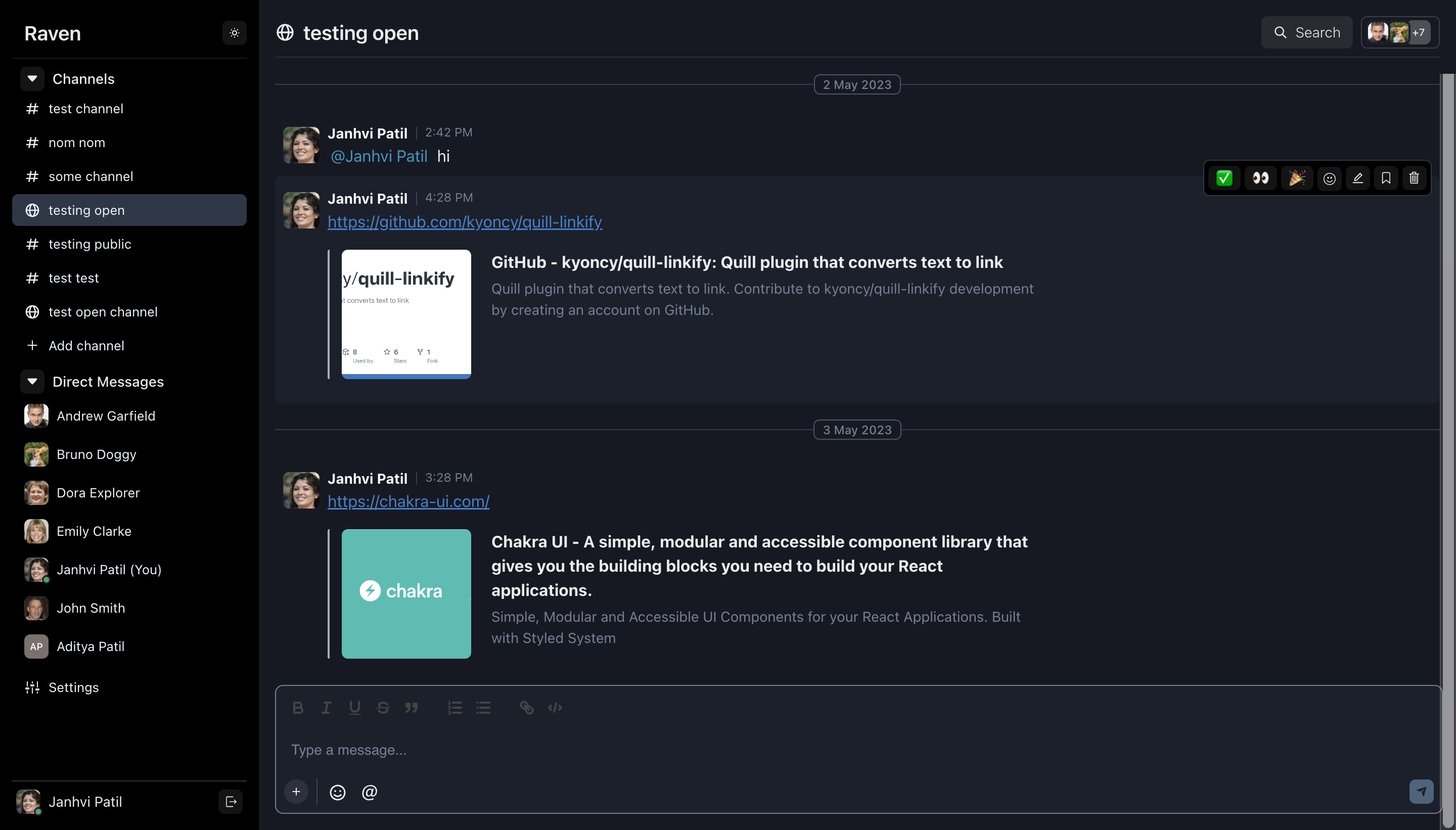1456x830 pixels.
Task: React with eyes emoji
Action: pos(1260,178)
